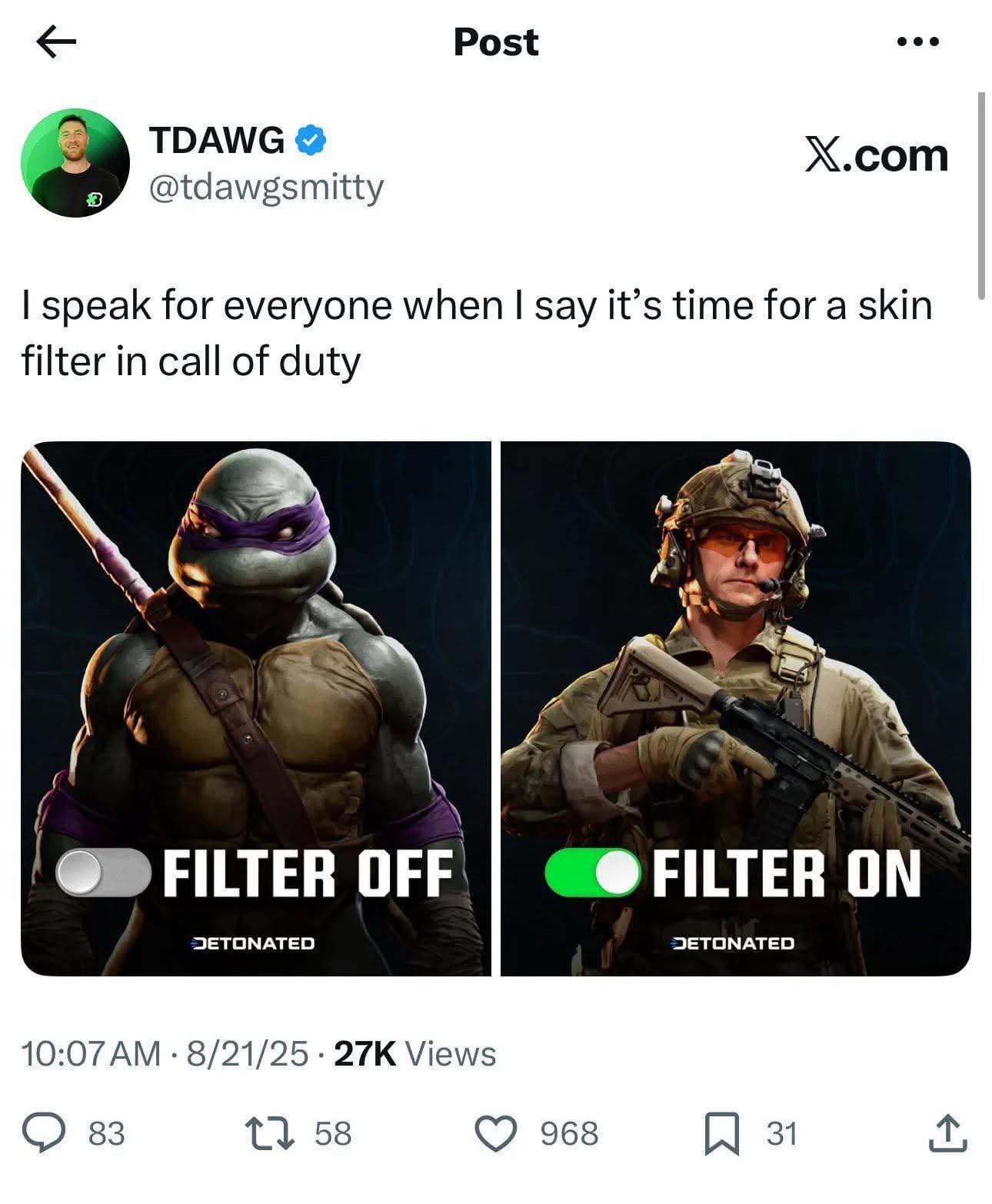This screenshot has height=1204, width=992.
Task: Bookmark this post
Action: click(722, 1135)
